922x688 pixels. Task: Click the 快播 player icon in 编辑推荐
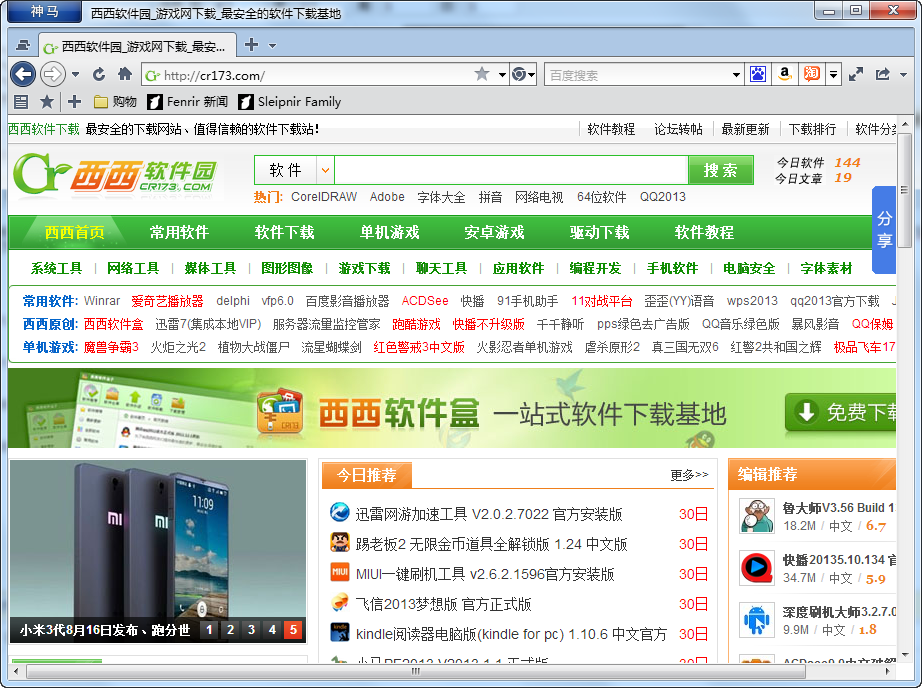coord(757,568)
